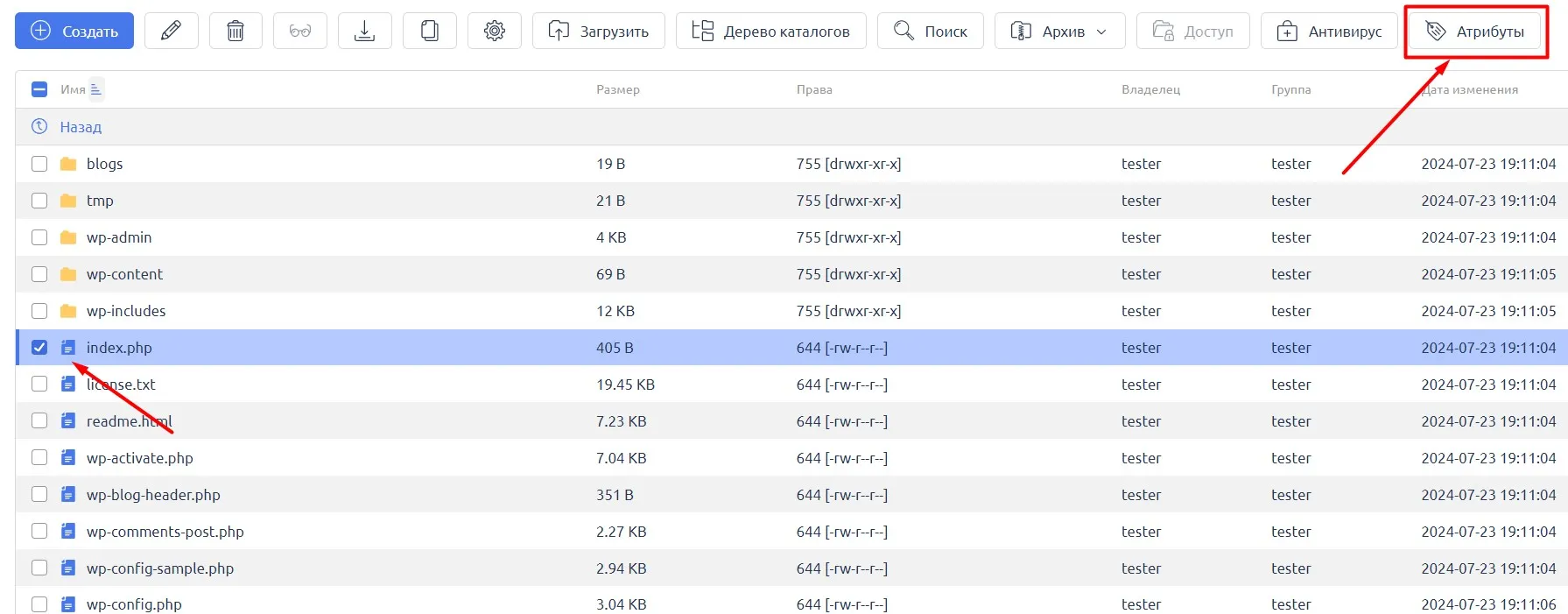
Task: Check the wp-activate.php checkbox
Action: 39,457
